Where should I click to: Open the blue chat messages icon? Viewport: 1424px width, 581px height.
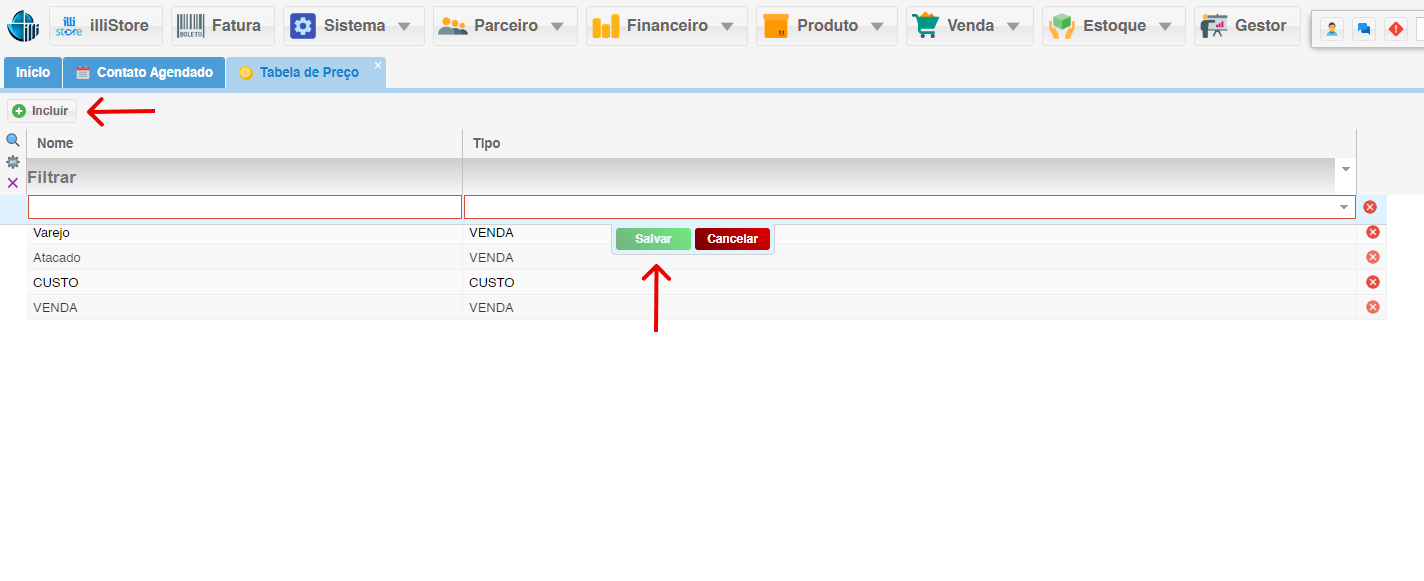(1363, 29)
